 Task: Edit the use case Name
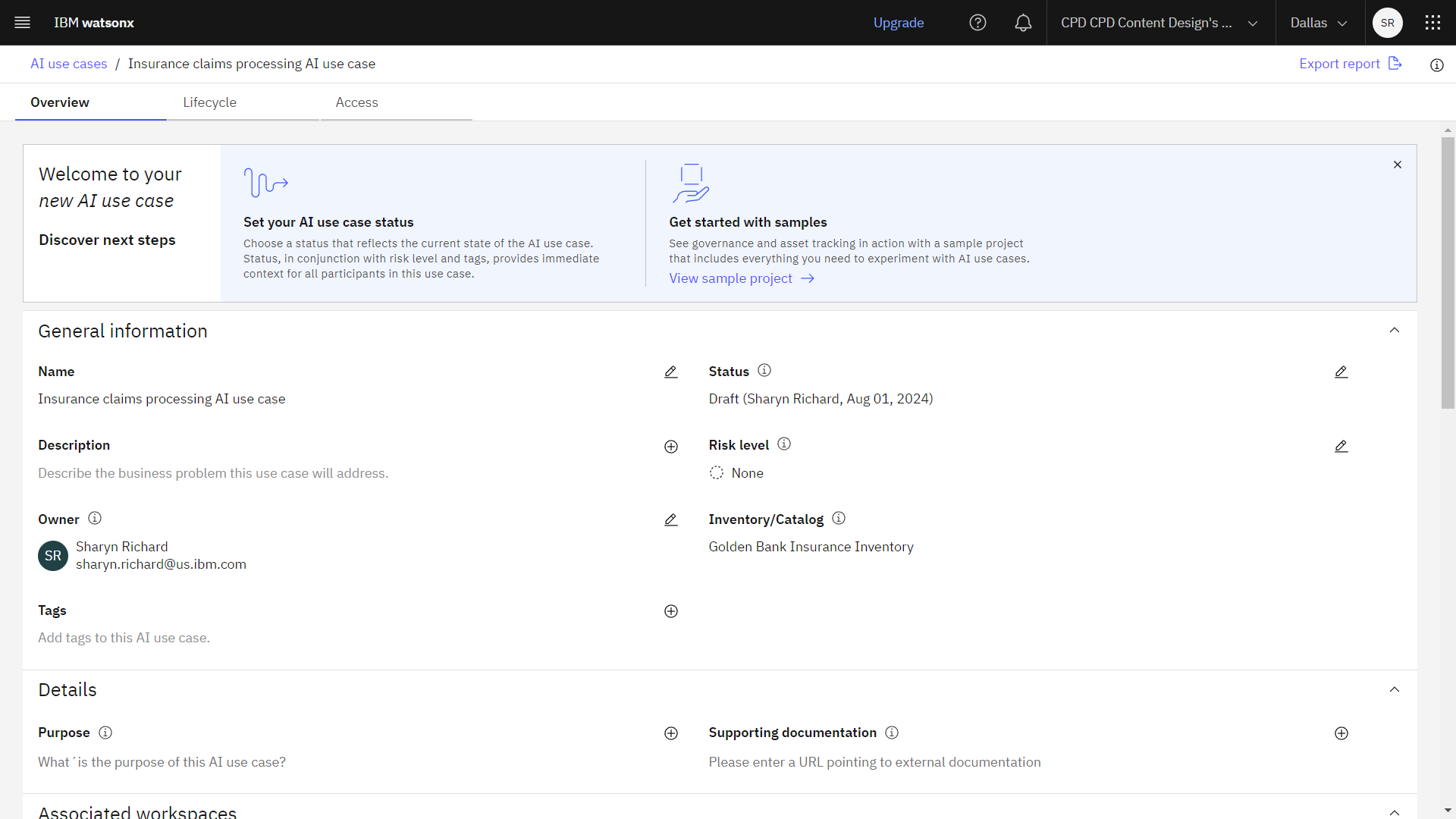pos(671,372)
